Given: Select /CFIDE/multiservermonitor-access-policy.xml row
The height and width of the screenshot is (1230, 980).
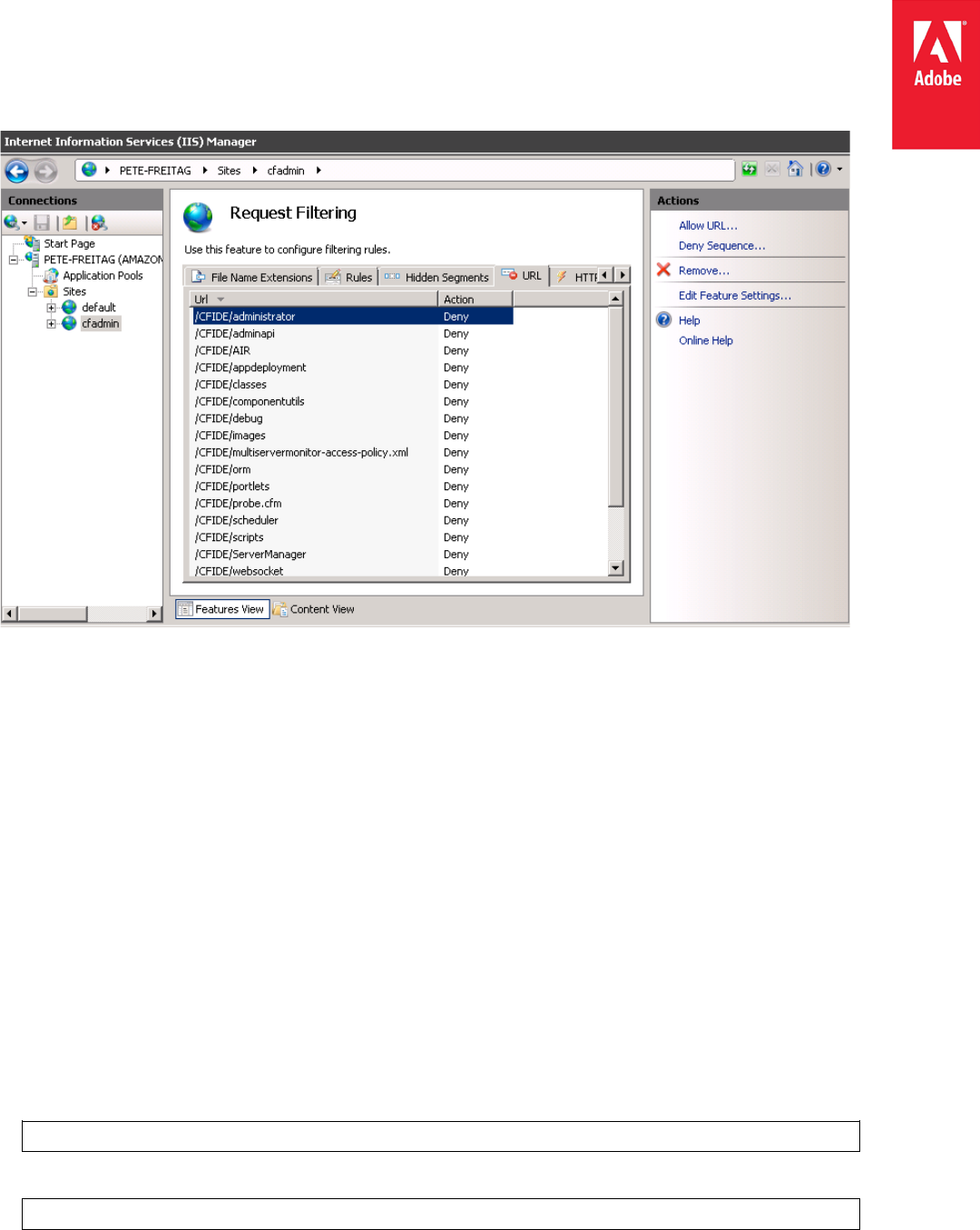Looking at the screenshot, I should [x=352, y=452].
